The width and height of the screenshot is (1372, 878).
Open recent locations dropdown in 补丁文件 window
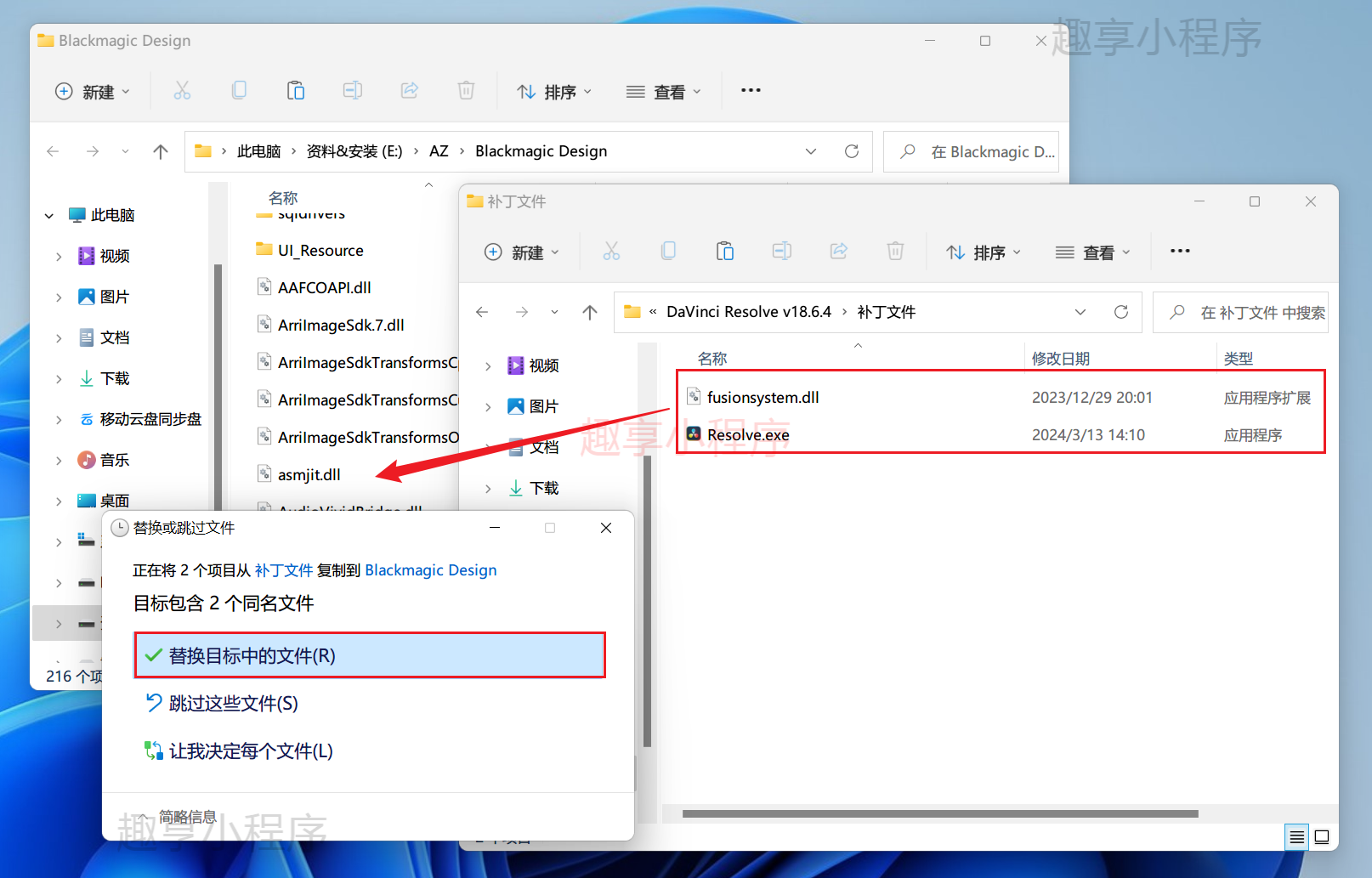(x=554, y=312)
